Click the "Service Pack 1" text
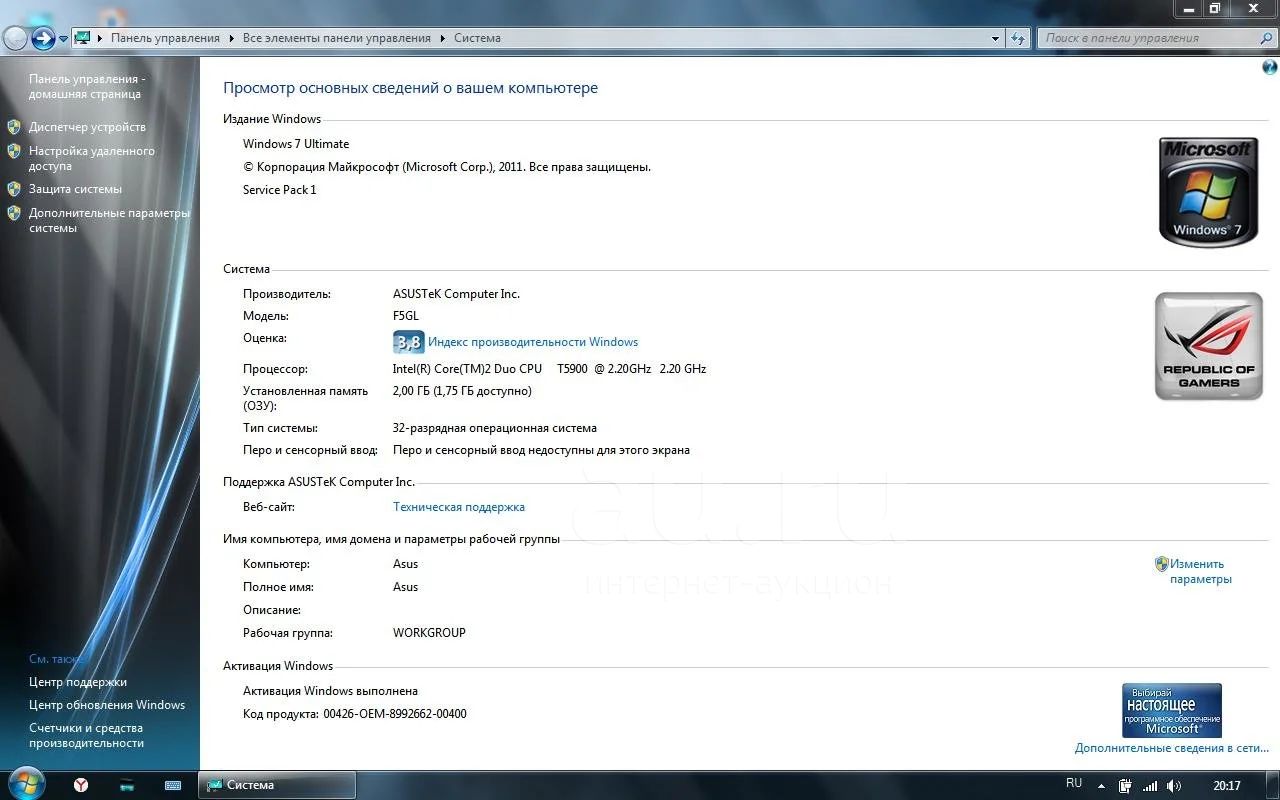The height and width of the screenshot is (800, 1280). [280, 190]
